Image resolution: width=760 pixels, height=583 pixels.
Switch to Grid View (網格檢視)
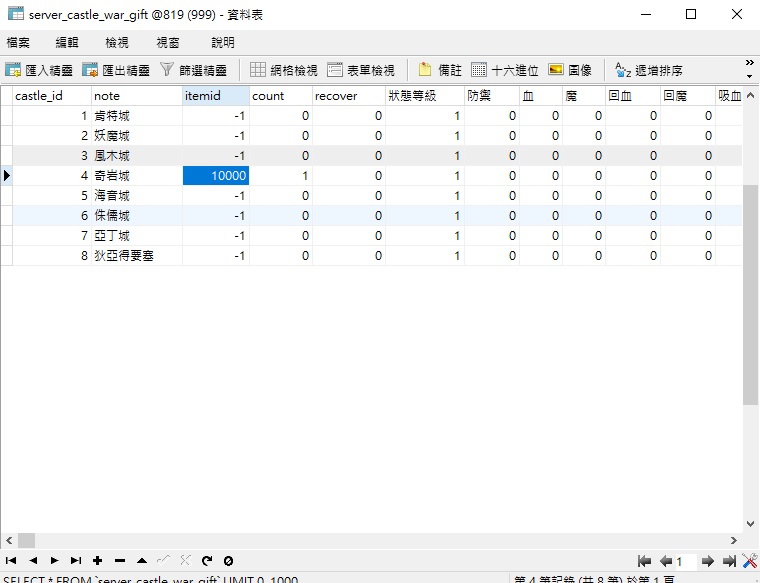coord(284,70)
